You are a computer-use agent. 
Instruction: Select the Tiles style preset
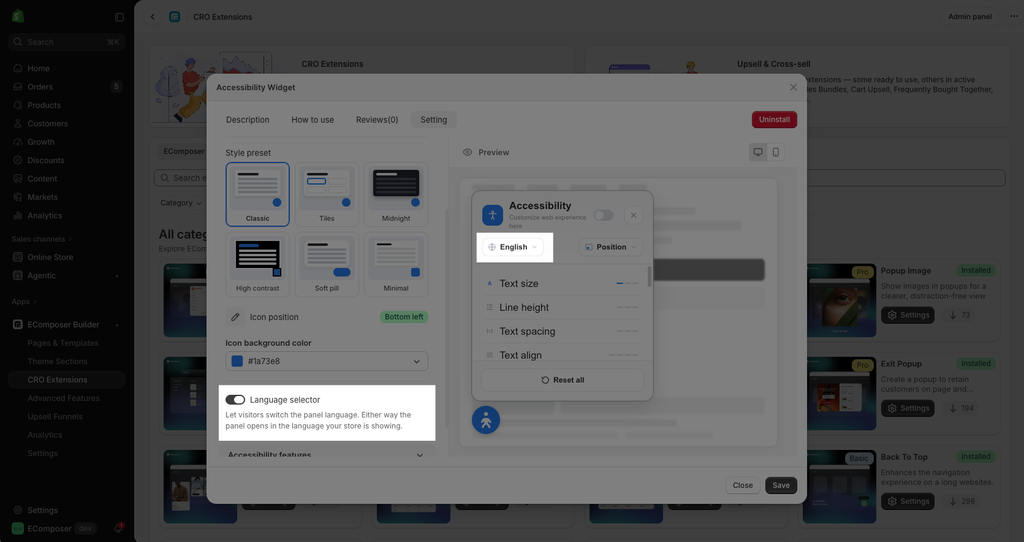click(x=327, y=194)
